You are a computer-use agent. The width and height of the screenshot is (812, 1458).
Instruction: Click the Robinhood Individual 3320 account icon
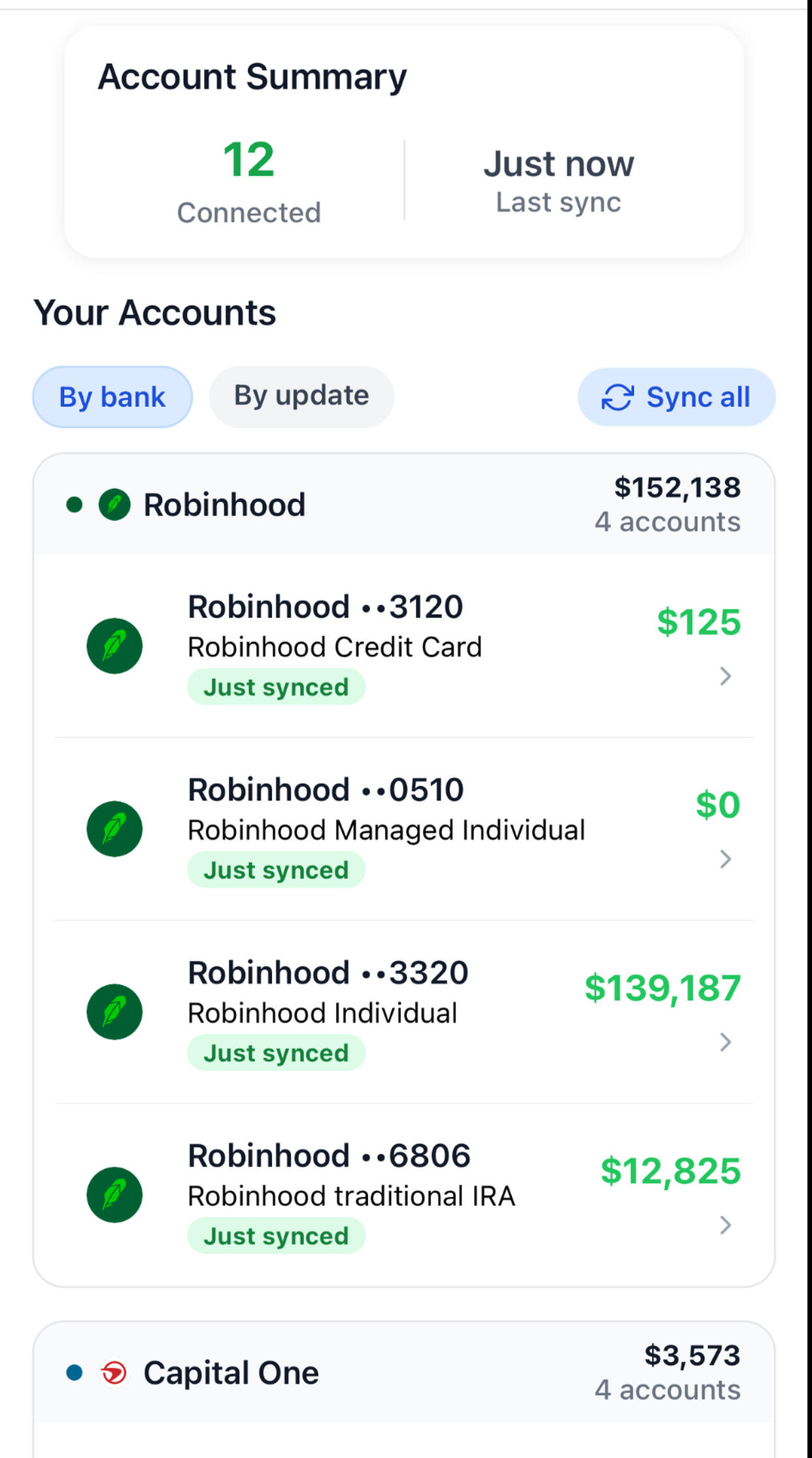pos(114,1012)
